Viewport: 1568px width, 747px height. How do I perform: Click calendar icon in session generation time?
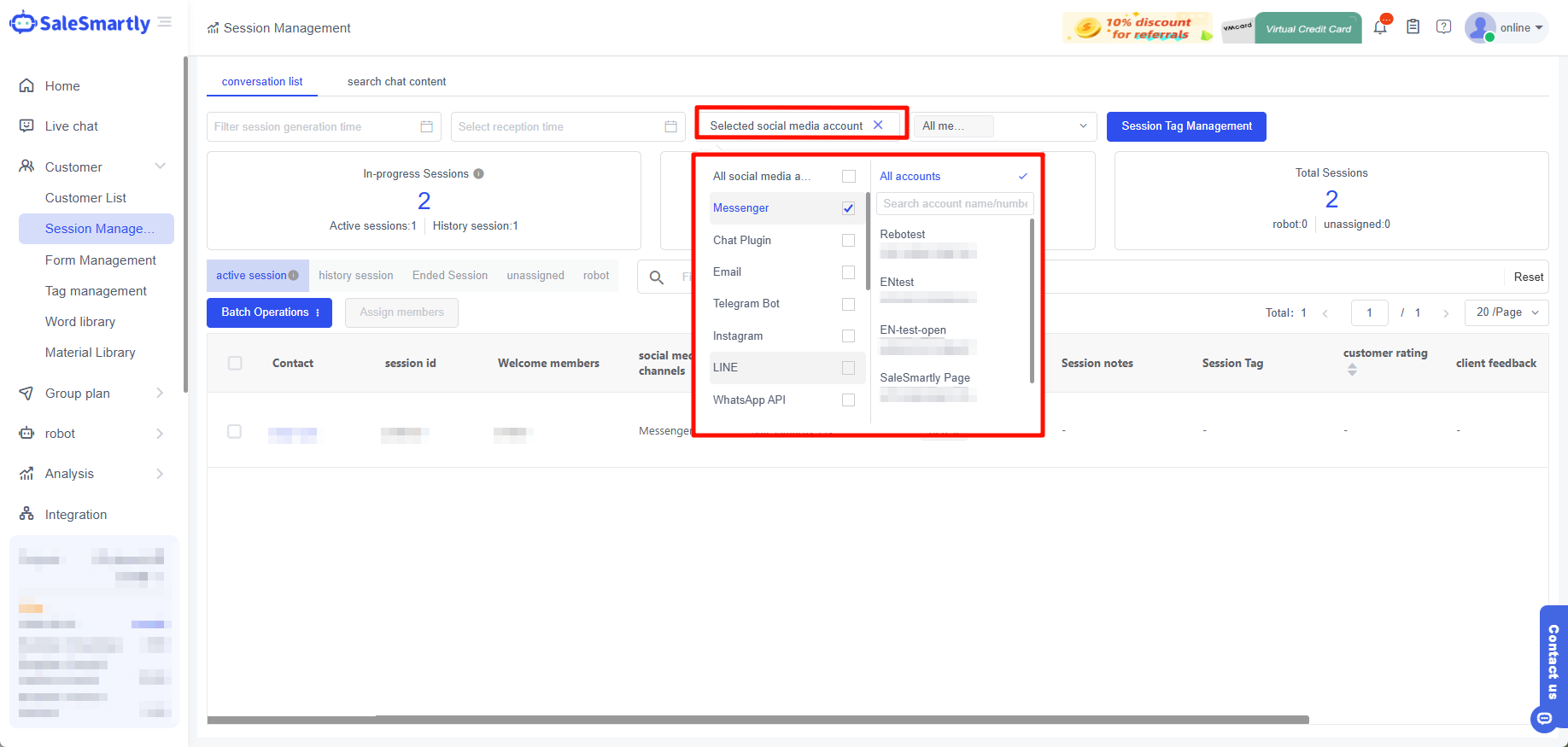pyautogui.click(x=426, y=126)
